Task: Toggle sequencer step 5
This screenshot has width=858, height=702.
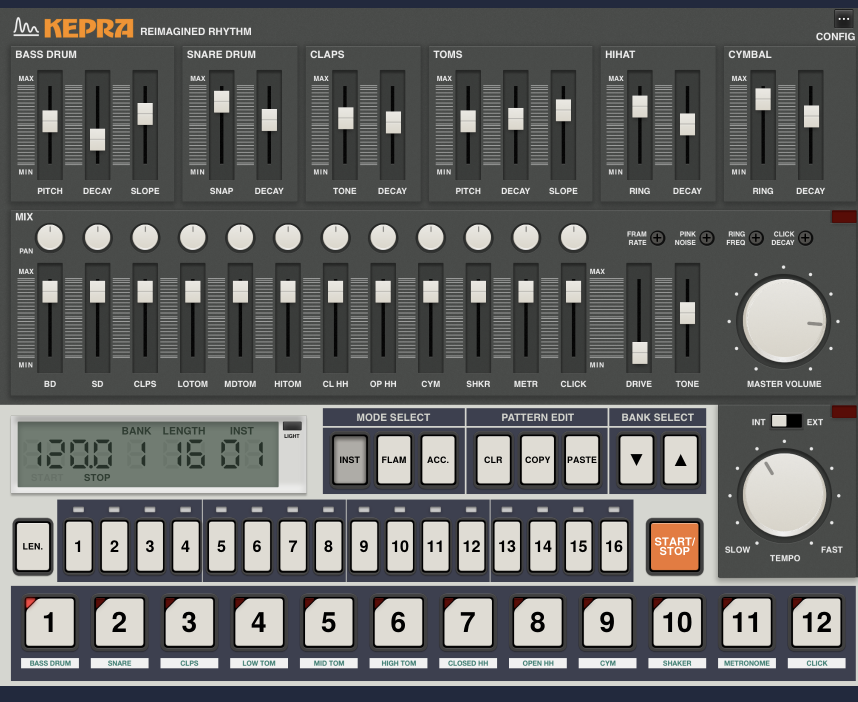Action: tap(221, 546)
